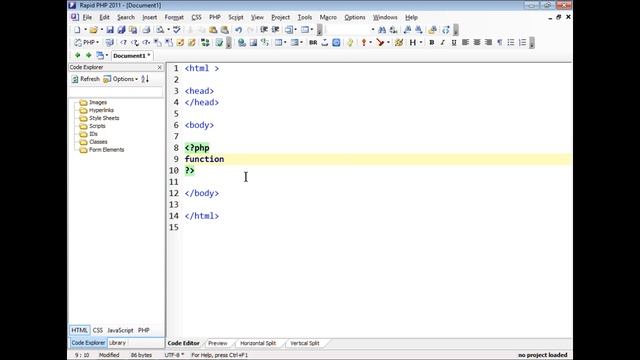Viewport: 640px width, 360px height.
Task: Click the Replace icon beside Find
Action: (x=393, y=30)
